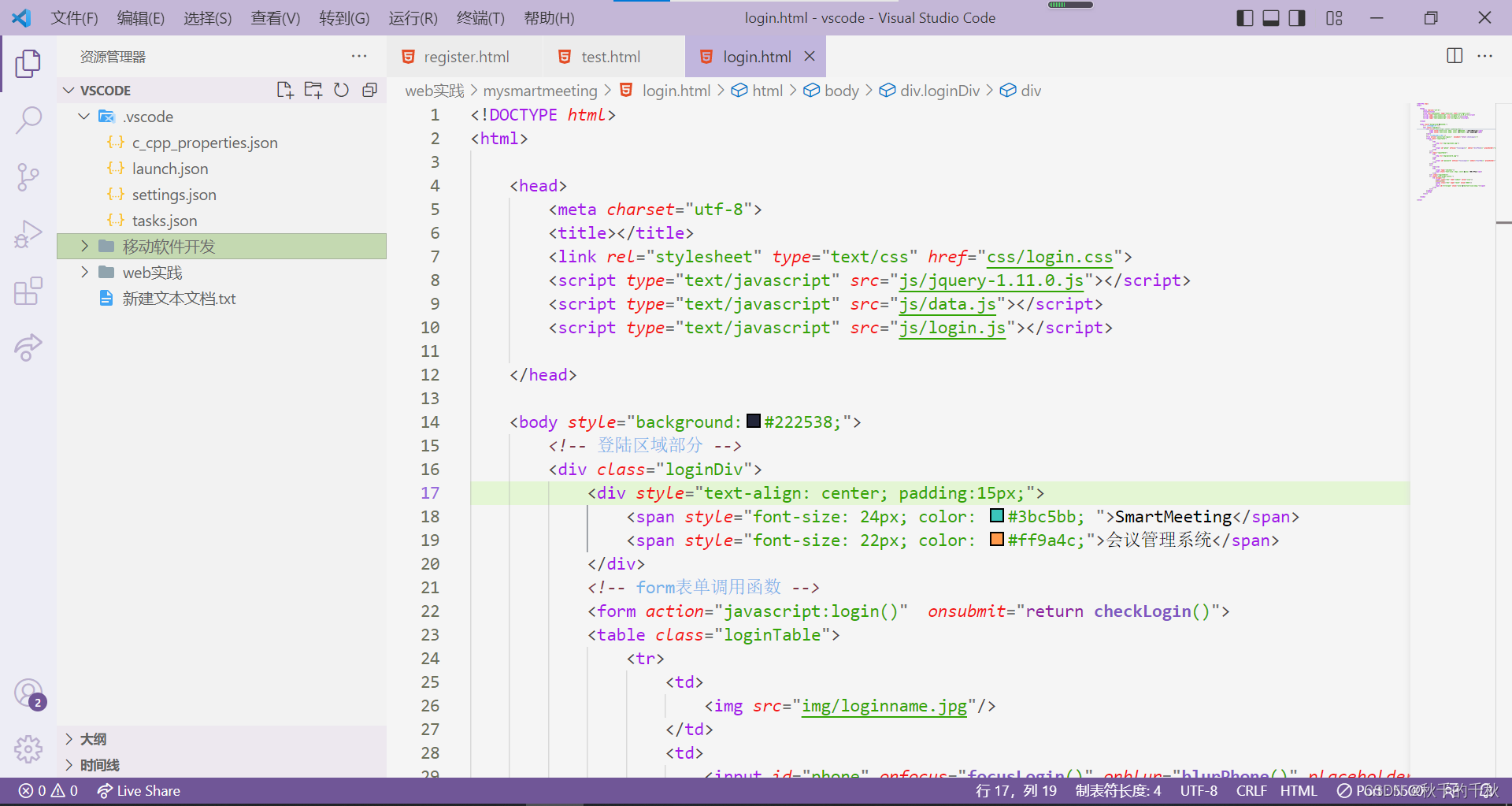Open the 选择(S) menu
The height and width of the screenshot is (806, 1512).
point(208,18)
